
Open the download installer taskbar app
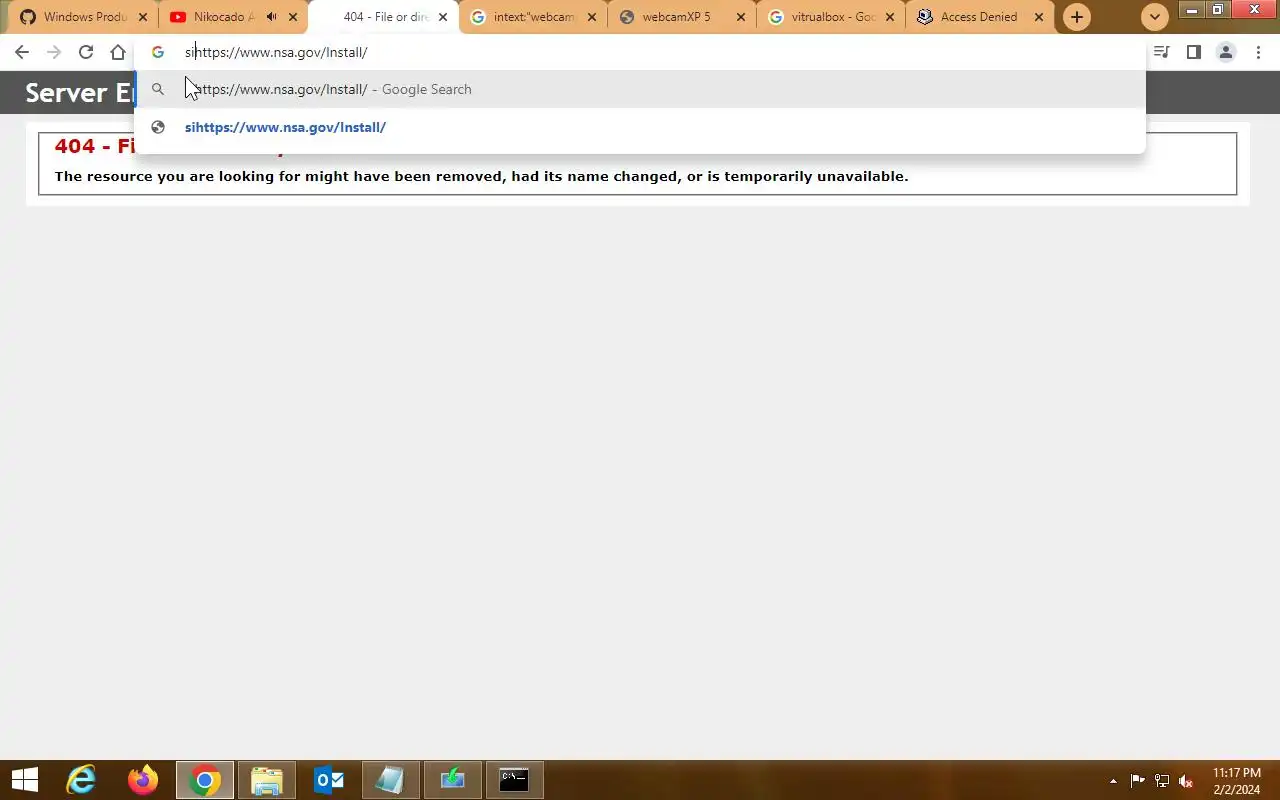point(452,780)
